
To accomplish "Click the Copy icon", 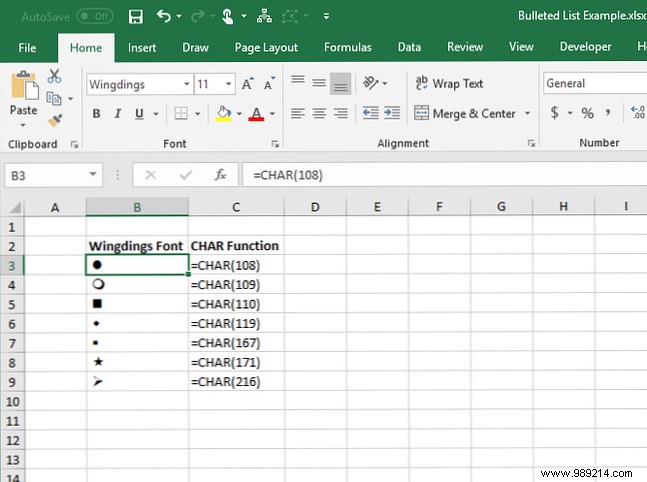I will pos(54,99).
